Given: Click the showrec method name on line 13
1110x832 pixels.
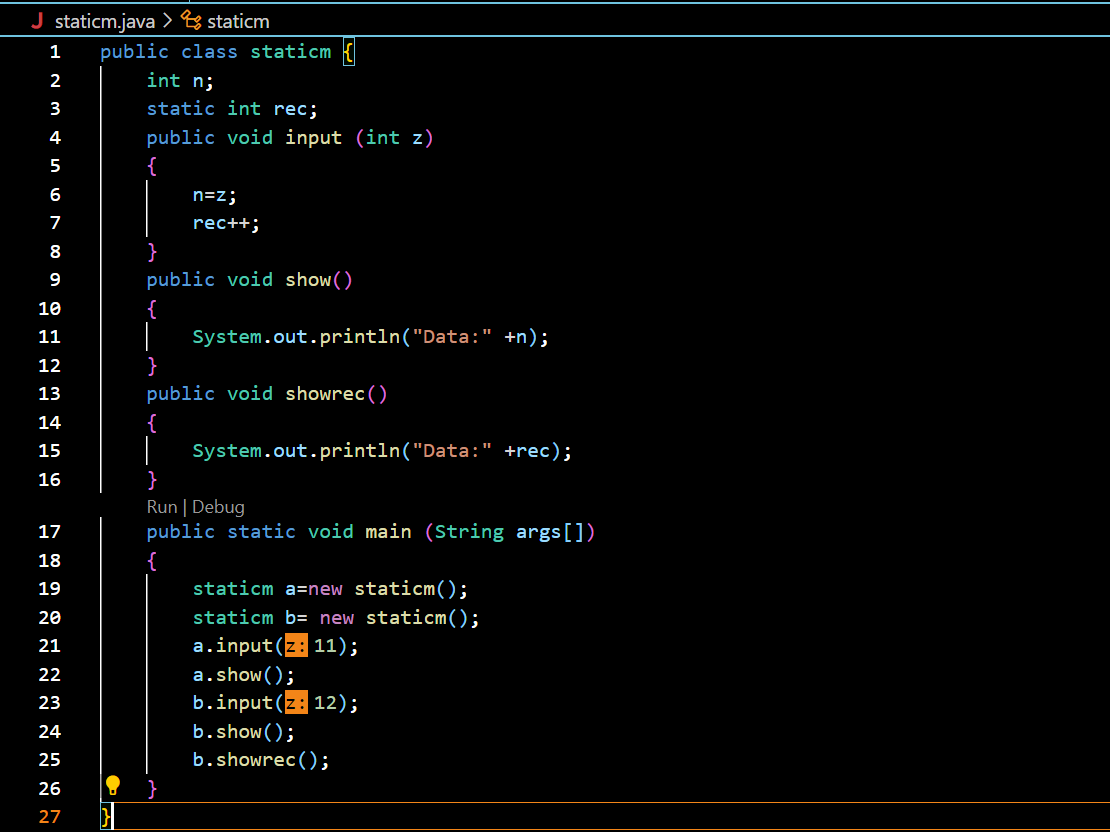Looking at the screenshot, I should [x=325, y=394].
